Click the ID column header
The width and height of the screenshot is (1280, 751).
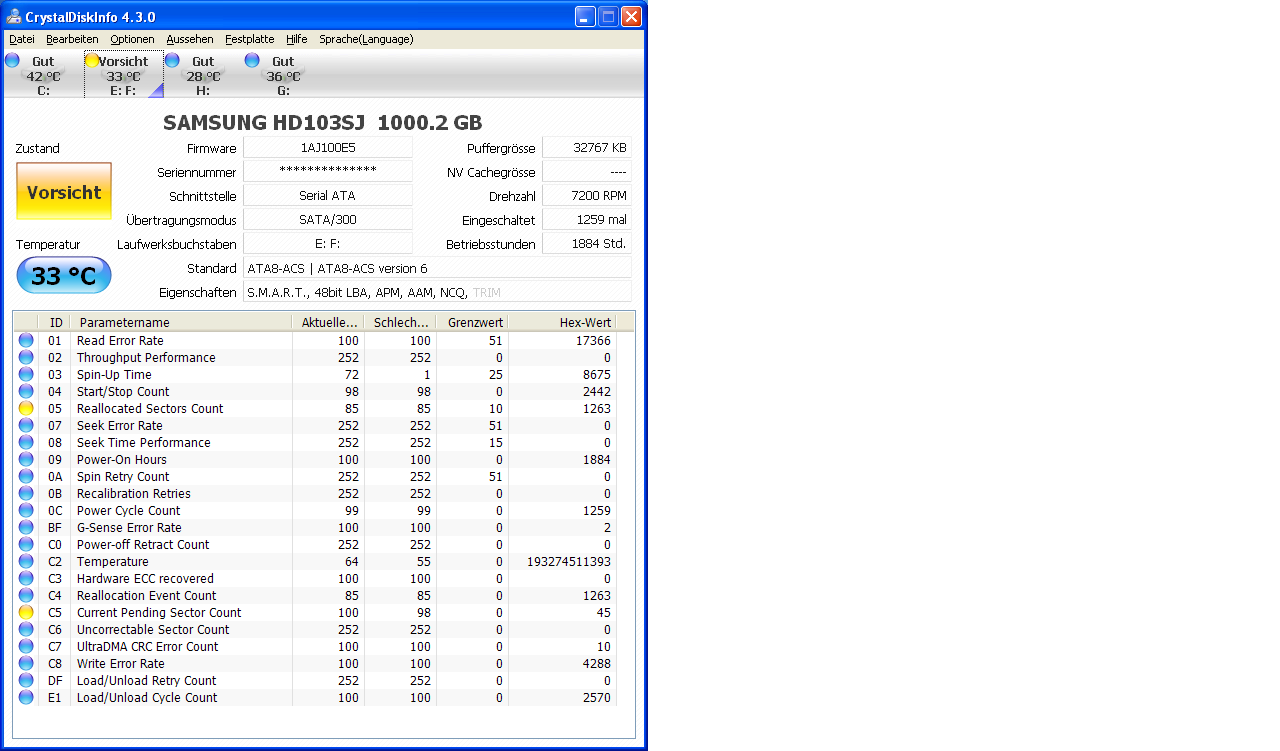[54, 323]
